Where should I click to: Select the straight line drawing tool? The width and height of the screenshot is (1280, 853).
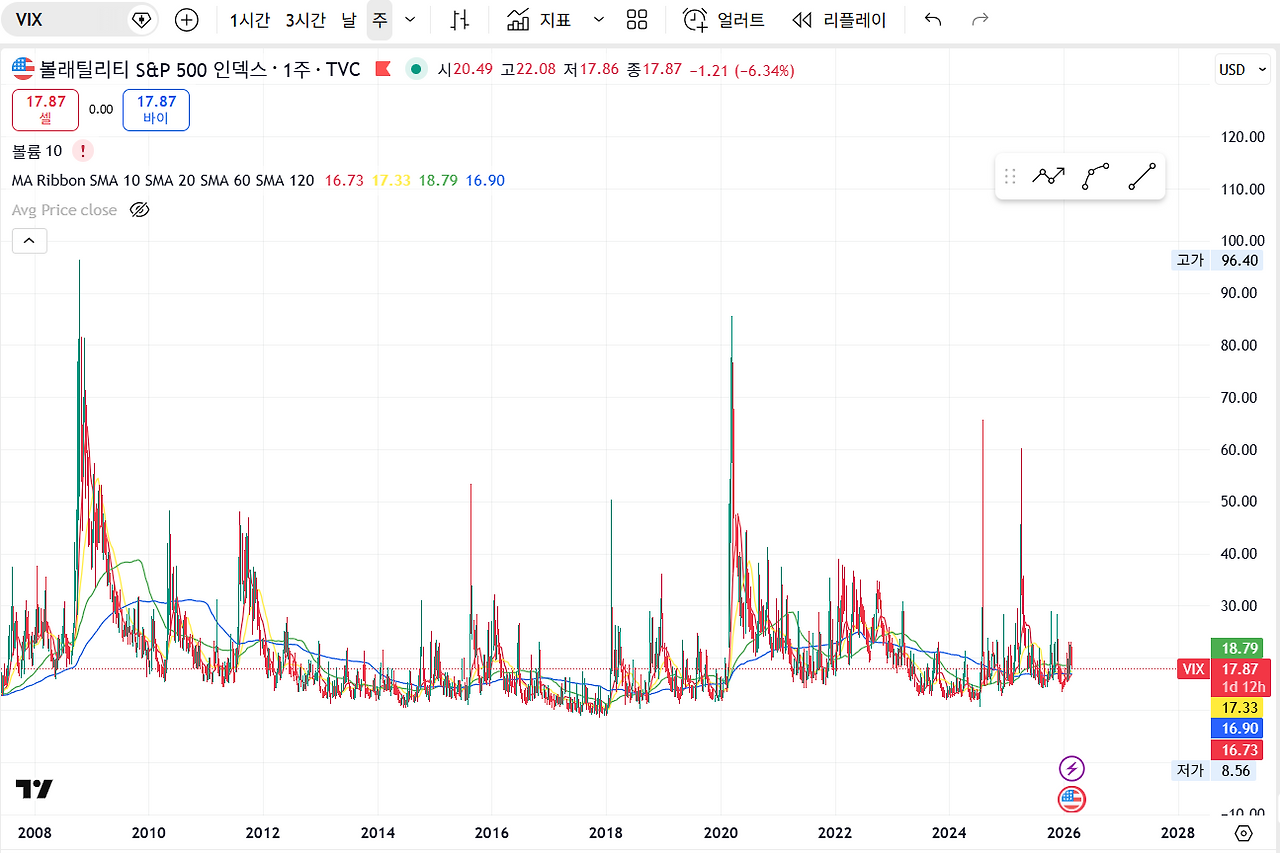click(1142, 177)
